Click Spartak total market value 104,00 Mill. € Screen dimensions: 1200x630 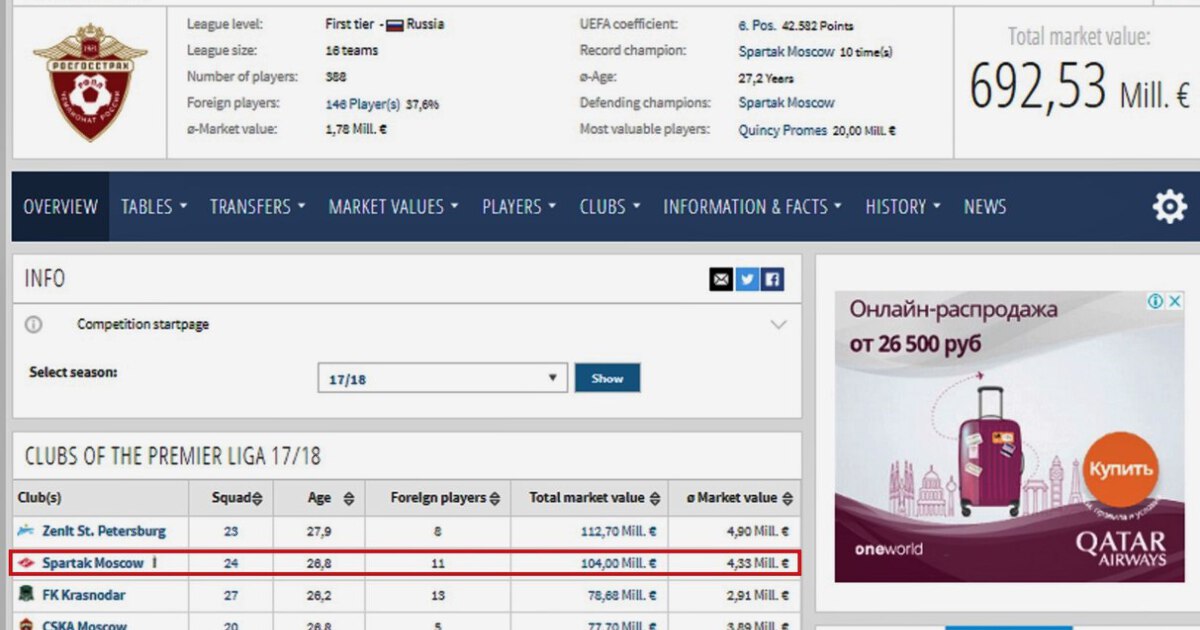[619, 563]
